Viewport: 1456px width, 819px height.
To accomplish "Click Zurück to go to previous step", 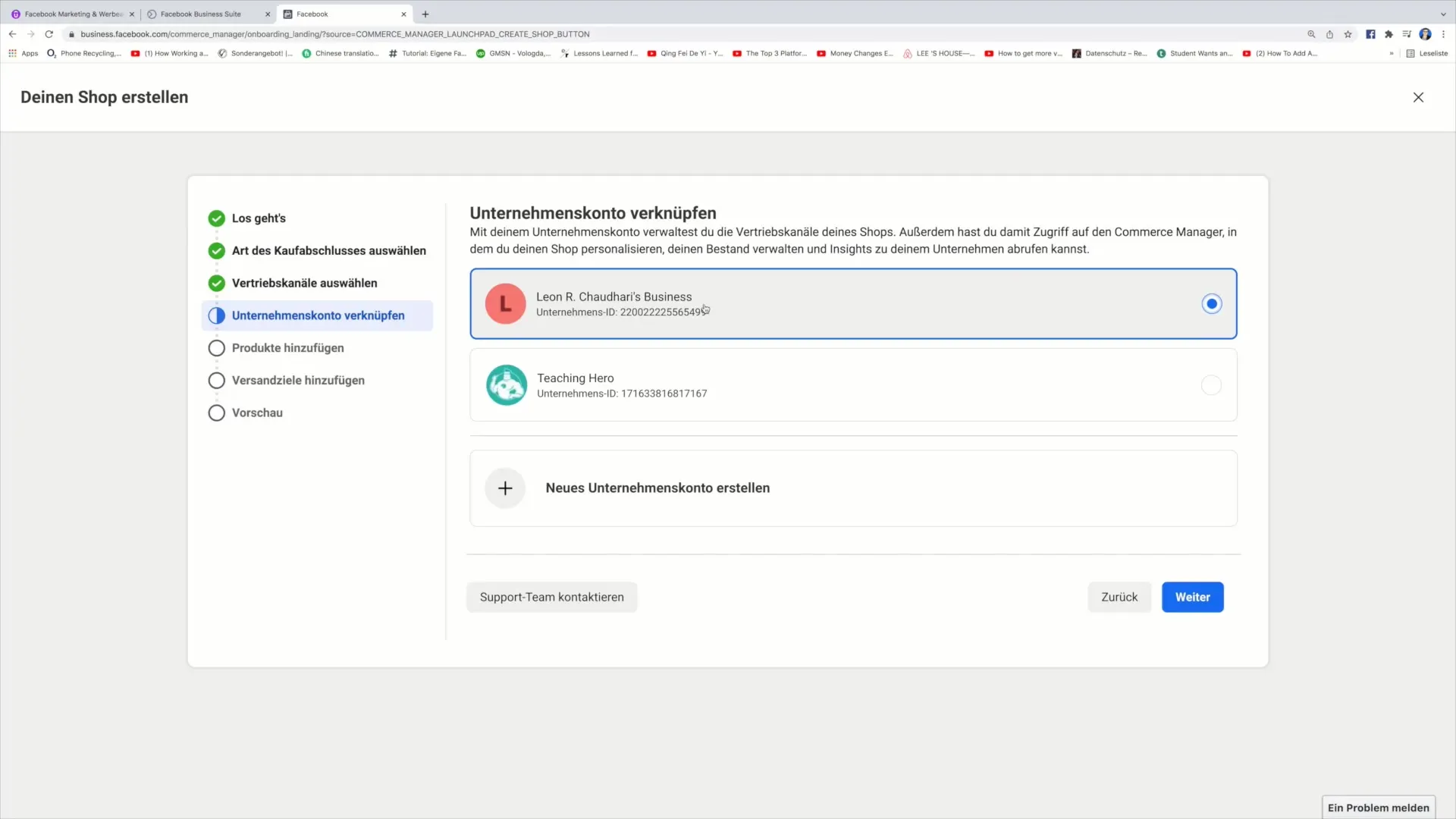I will [x=1120, y=597].
